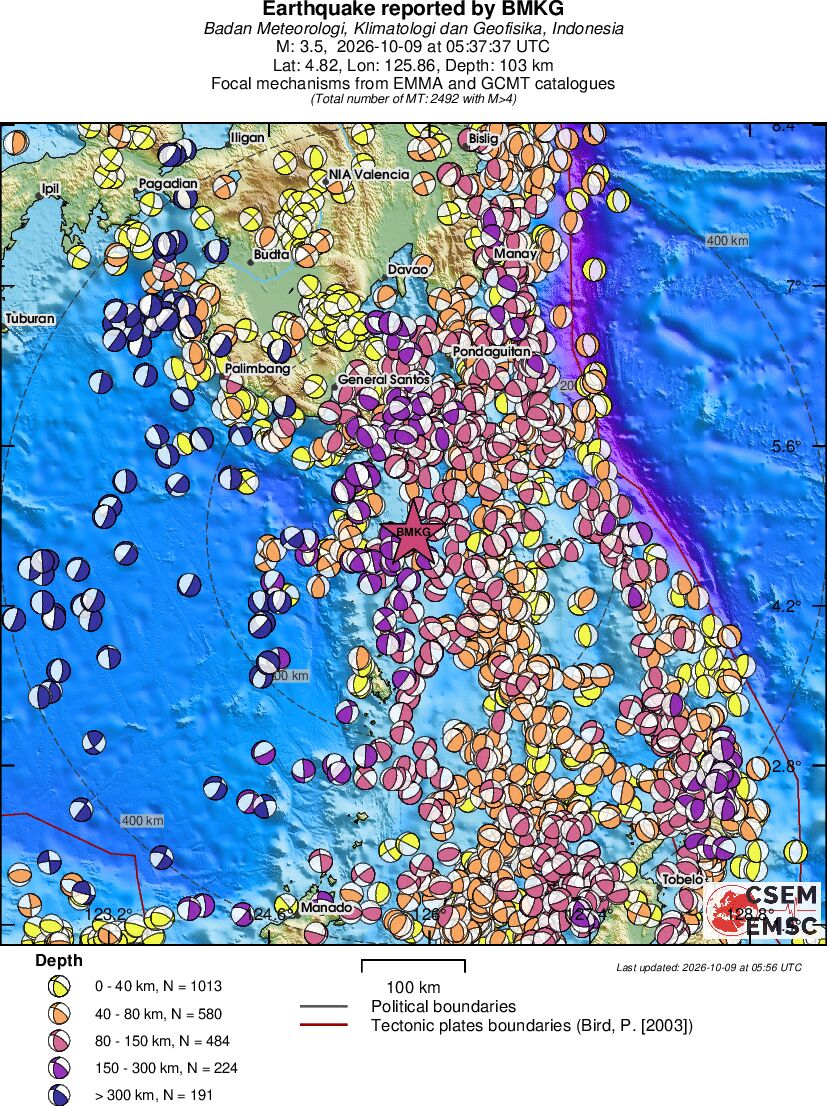Viewport: 827px width, 1106px height.
Task: Click the Pagadian city label
Action: point(168,183)
